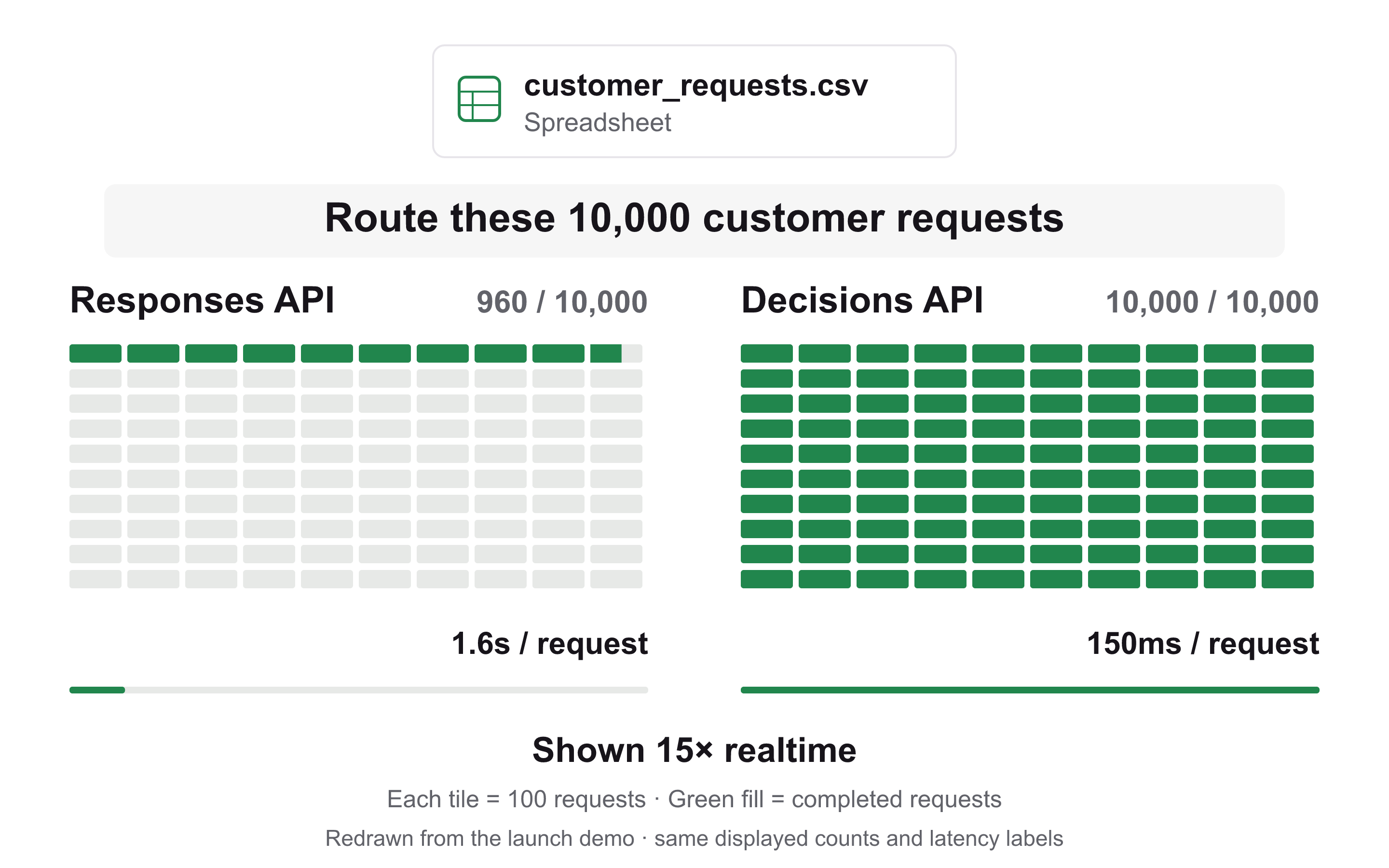The width and height of the screenshot is (1389, 868).
Task: Click the Decisions API full progress bar
Action: point(1030,690)
